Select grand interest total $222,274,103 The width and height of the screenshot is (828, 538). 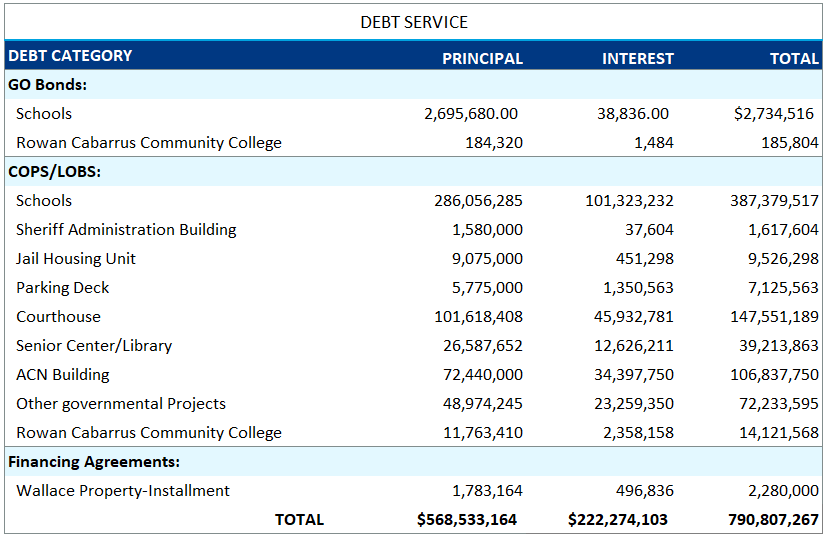(618, 520)
